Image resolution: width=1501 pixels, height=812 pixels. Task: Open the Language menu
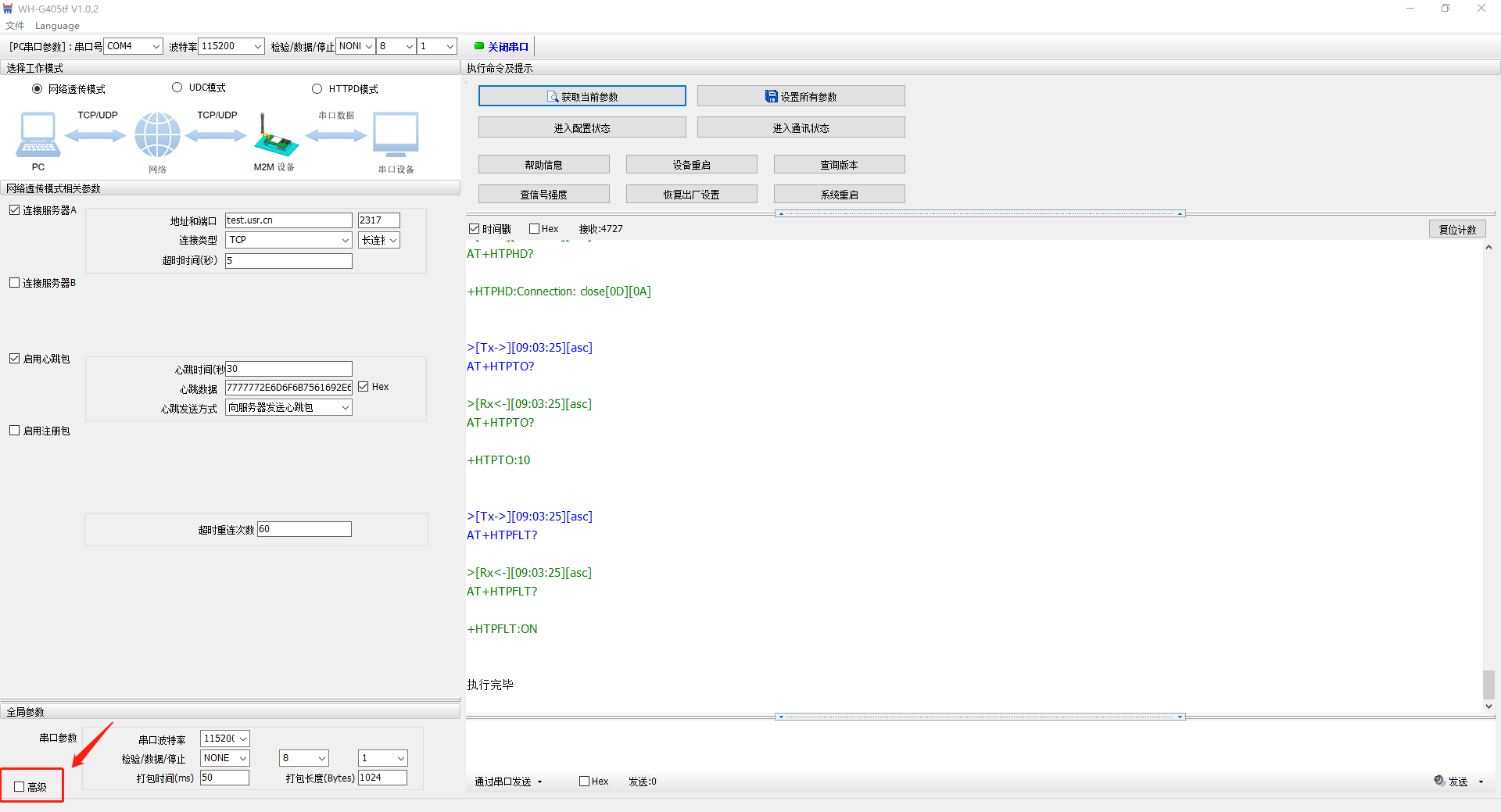pos(57,26)
